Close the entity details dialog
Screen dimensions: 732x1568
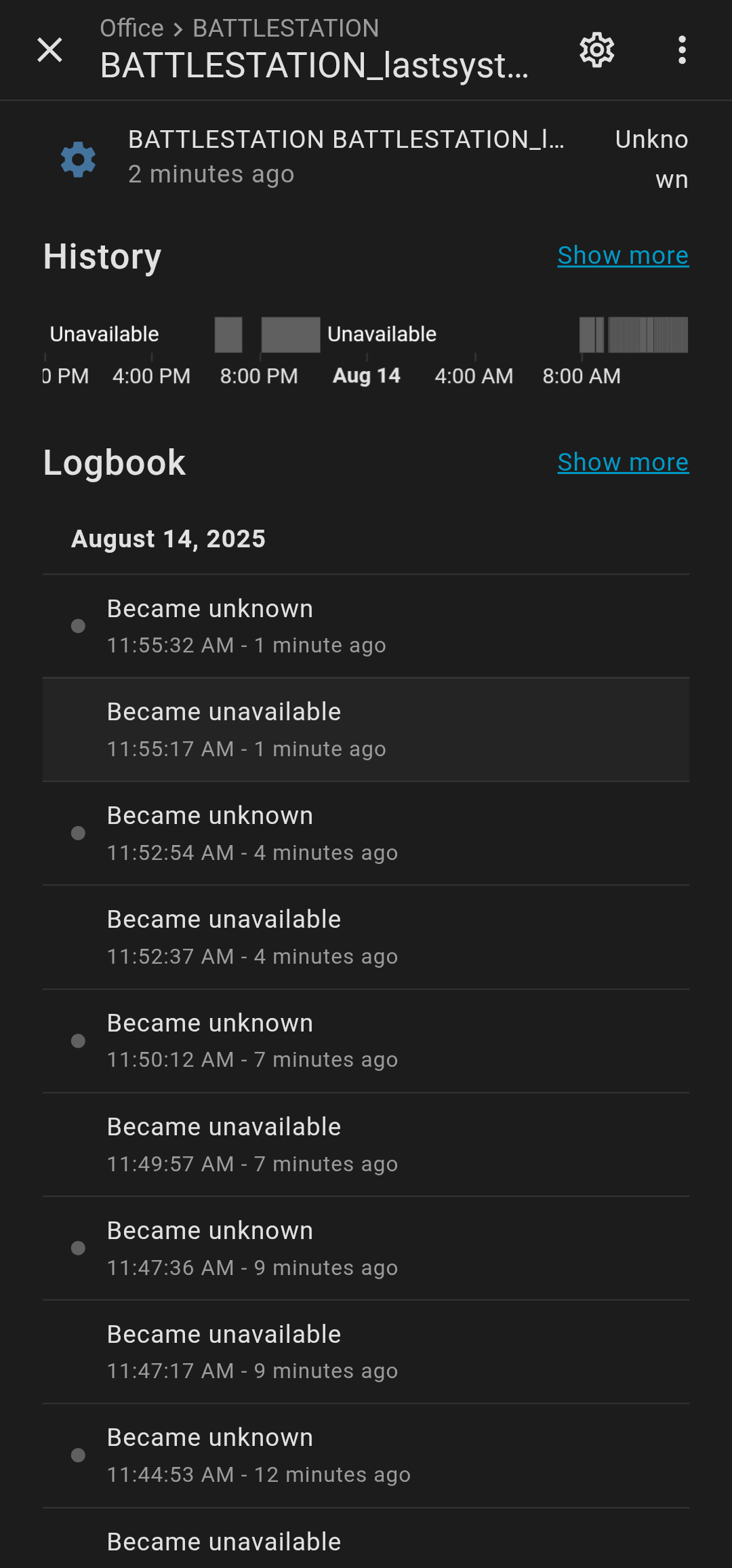click(49, 50)
